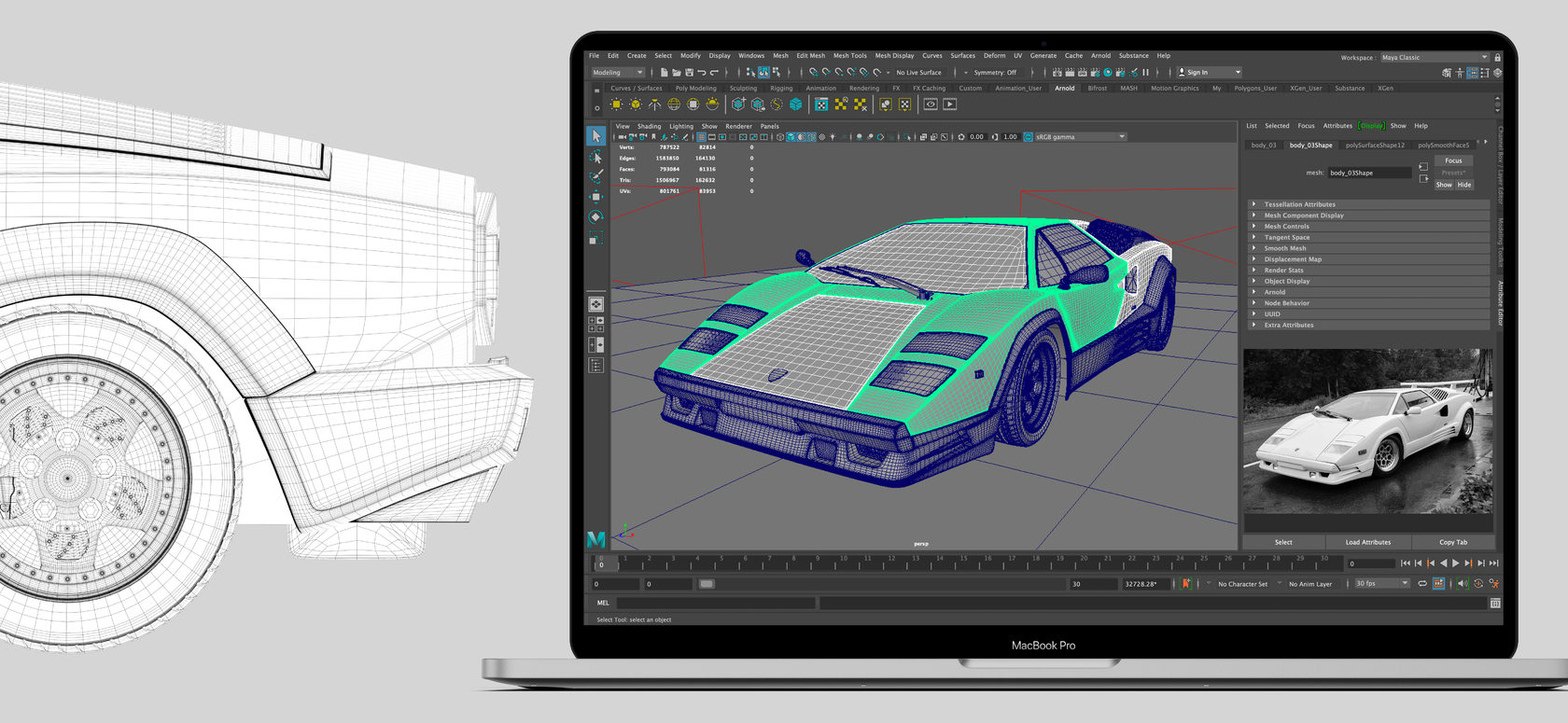The width and height of the screenshot is (1568, 723).
Task: Choose the Lasso Select tool
Action: coord(595,157)
